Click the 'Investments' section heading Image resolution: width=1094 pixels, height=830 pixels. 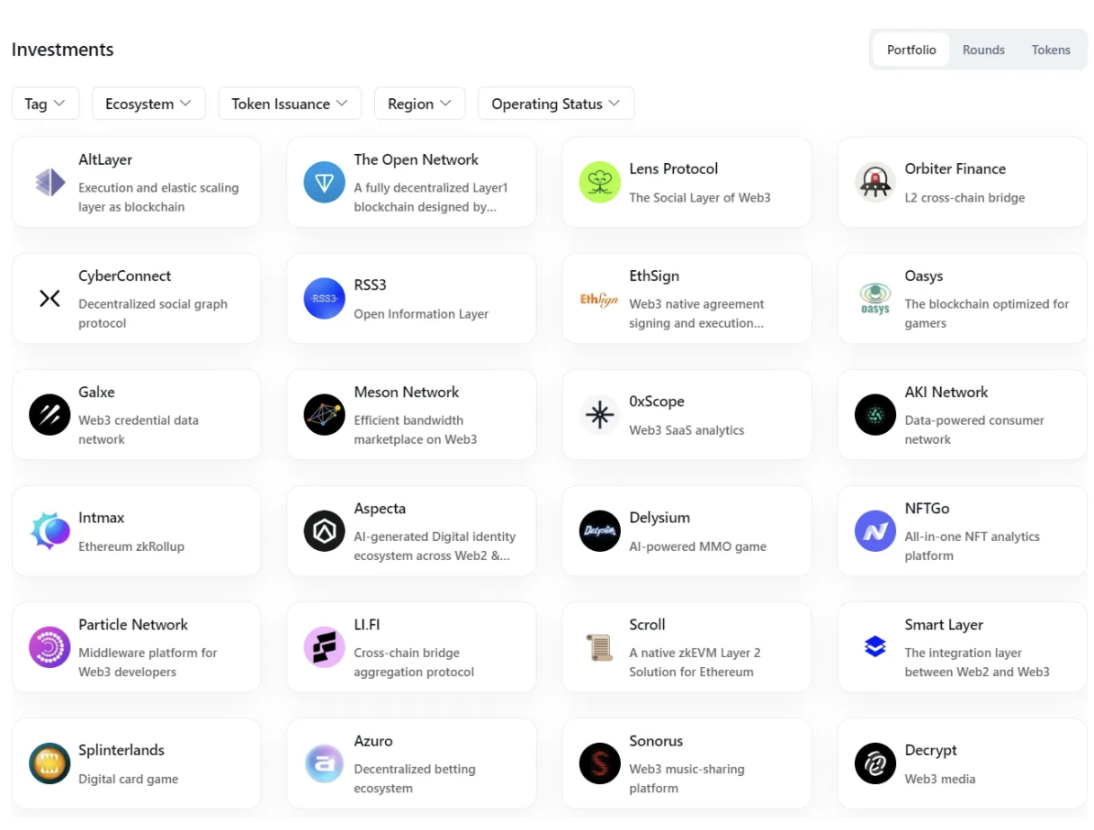click(62, 50)
